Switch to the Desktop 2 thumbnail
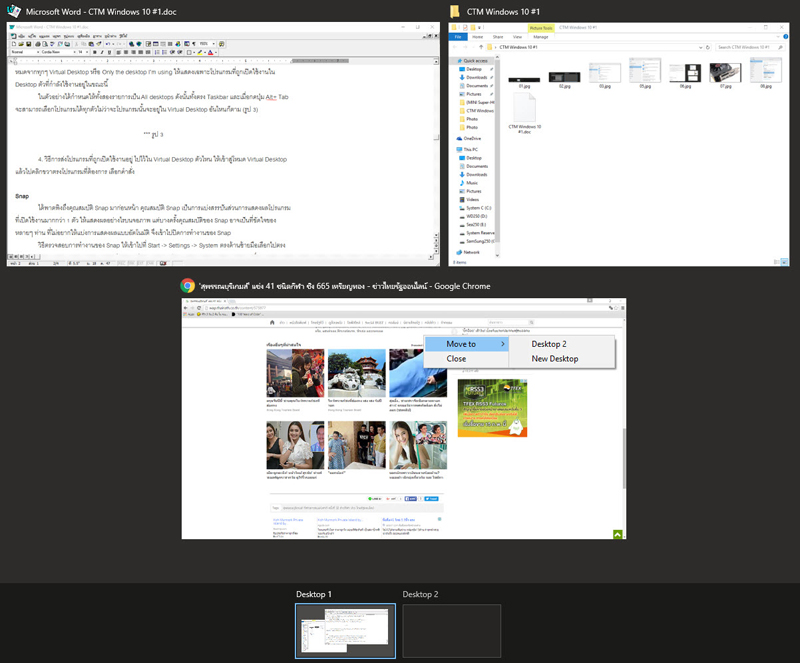Image resolution: width=800 pixels, height=663 pixels. pos(452,631)
